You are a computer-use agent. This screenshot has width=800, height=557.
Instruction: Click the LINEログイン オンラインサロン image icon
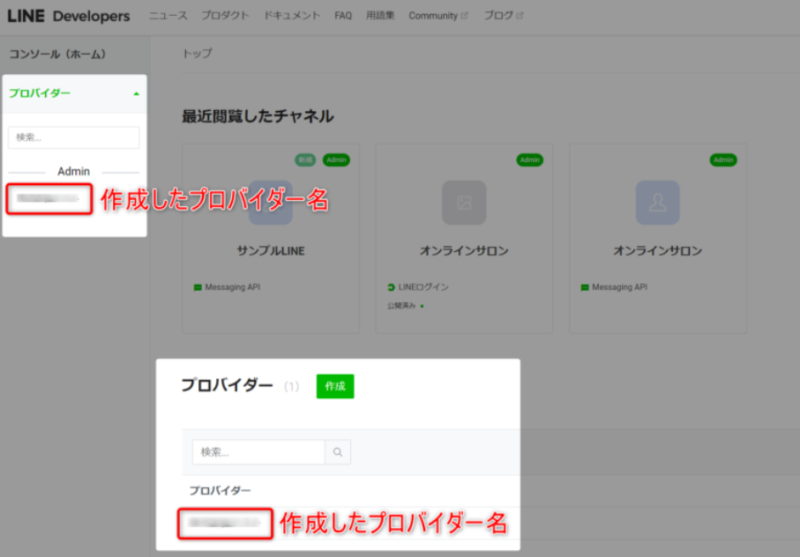(x=464, y=202)
